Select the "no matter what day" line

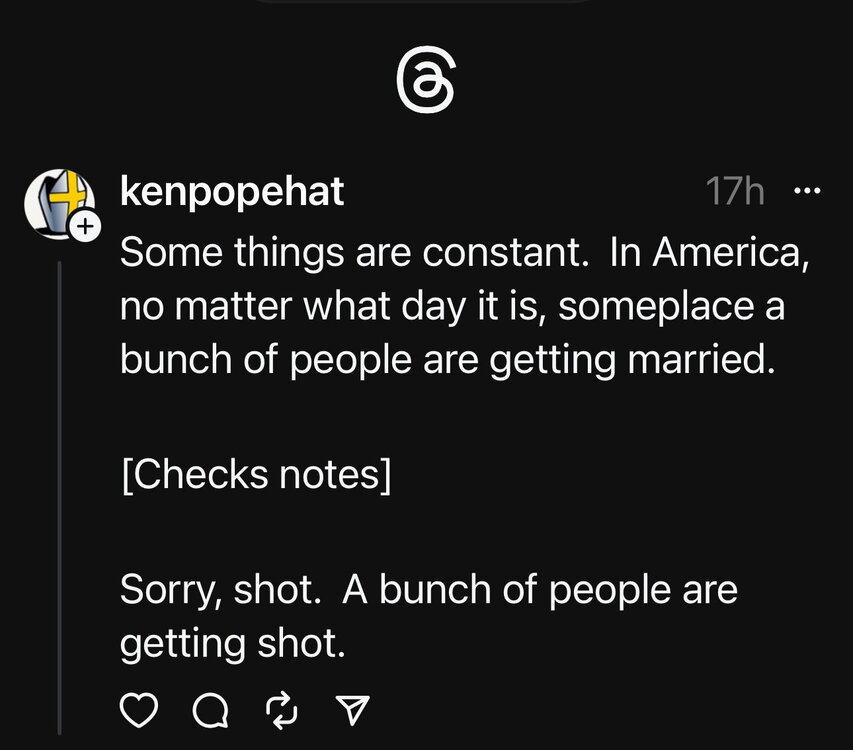452,306
